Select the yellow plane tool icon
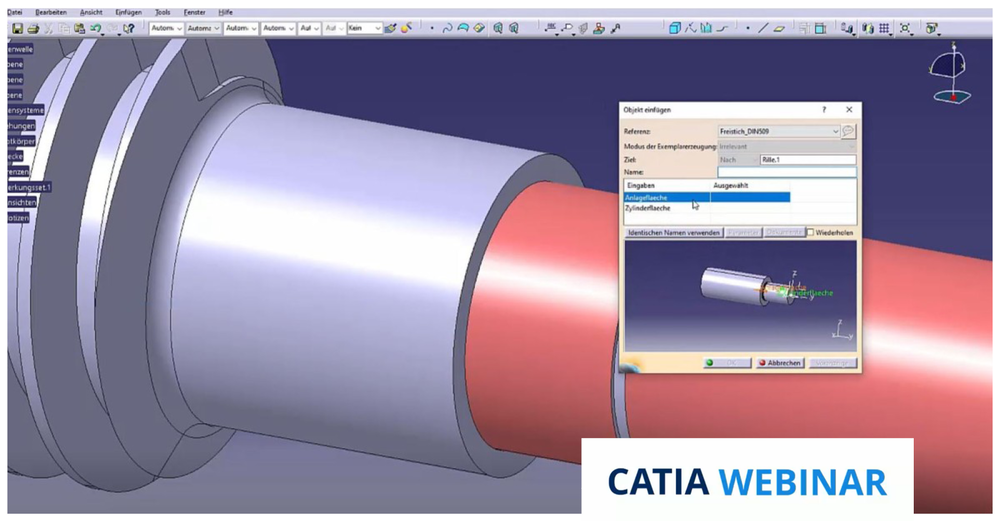 pos(779,29)
